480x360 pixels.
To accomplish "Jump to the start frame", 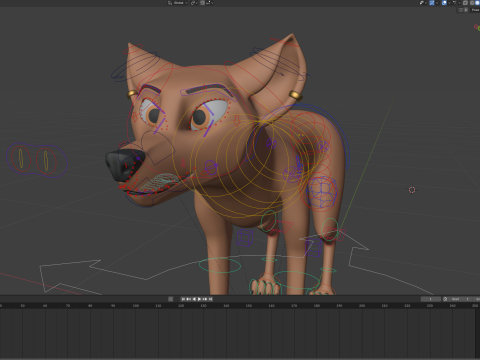I will 183,299.
